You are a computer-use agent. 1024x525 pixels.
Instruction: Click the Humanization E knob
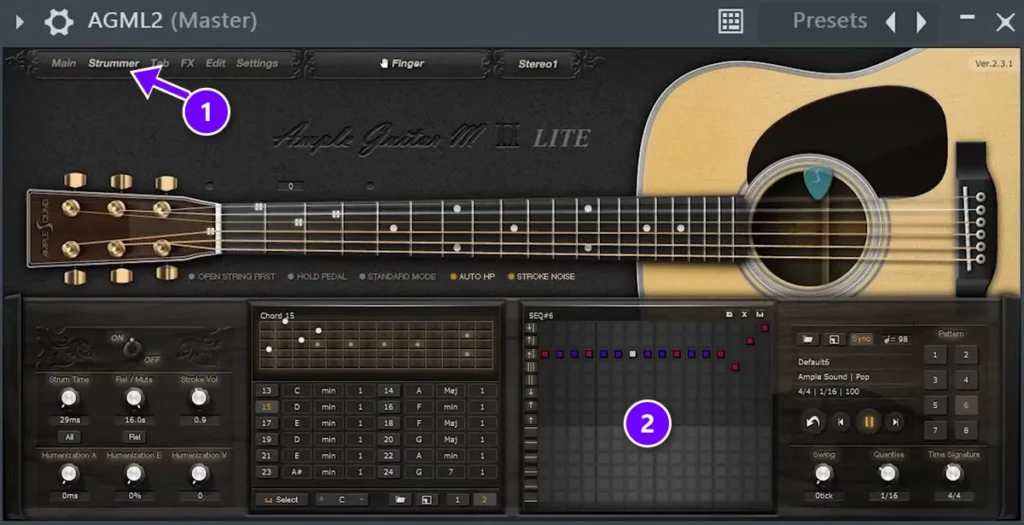pyautogui.click(x=134, y=473)
